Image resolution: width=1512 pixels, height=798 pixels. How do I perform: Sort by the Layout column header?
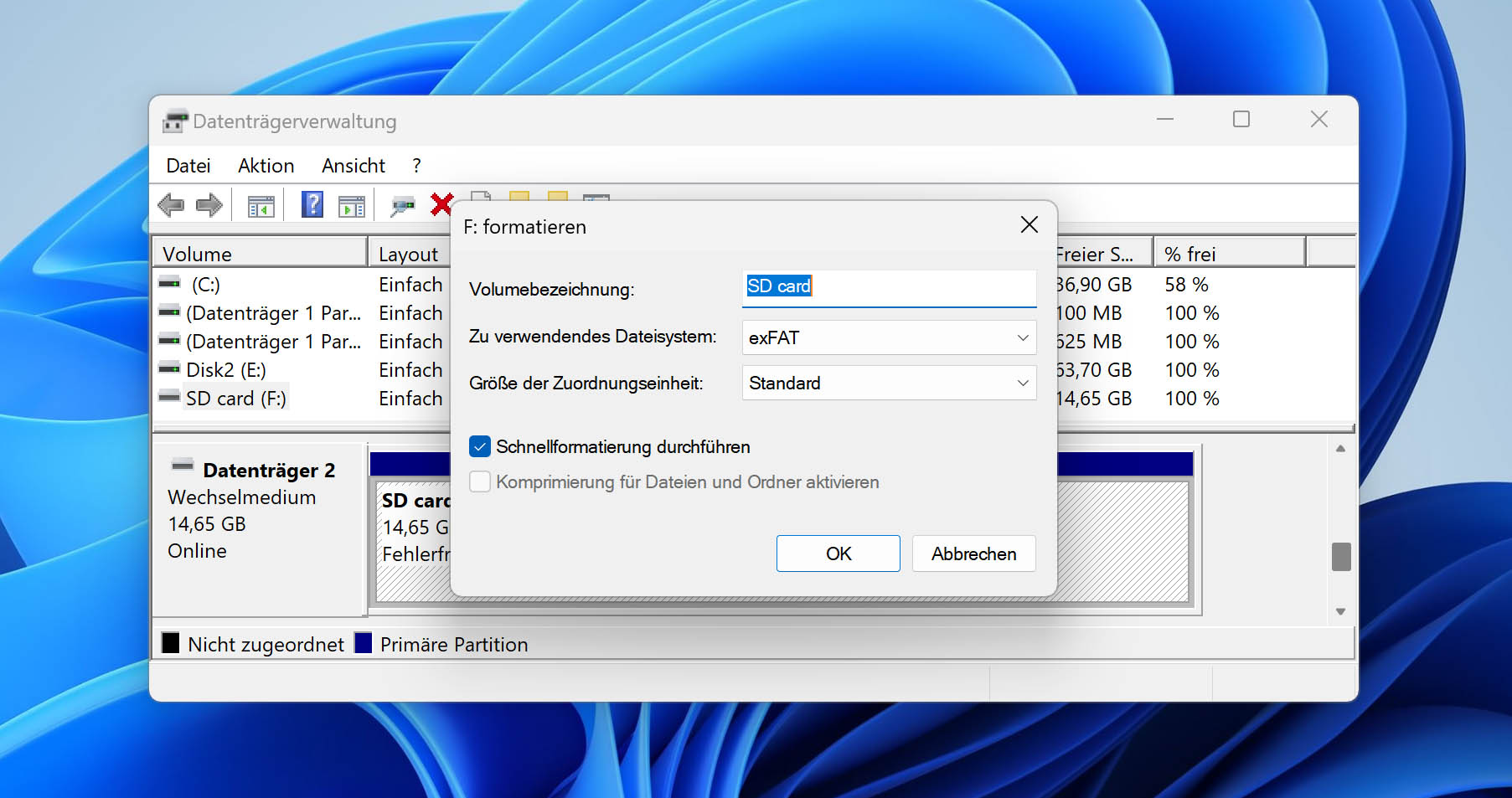410,254
